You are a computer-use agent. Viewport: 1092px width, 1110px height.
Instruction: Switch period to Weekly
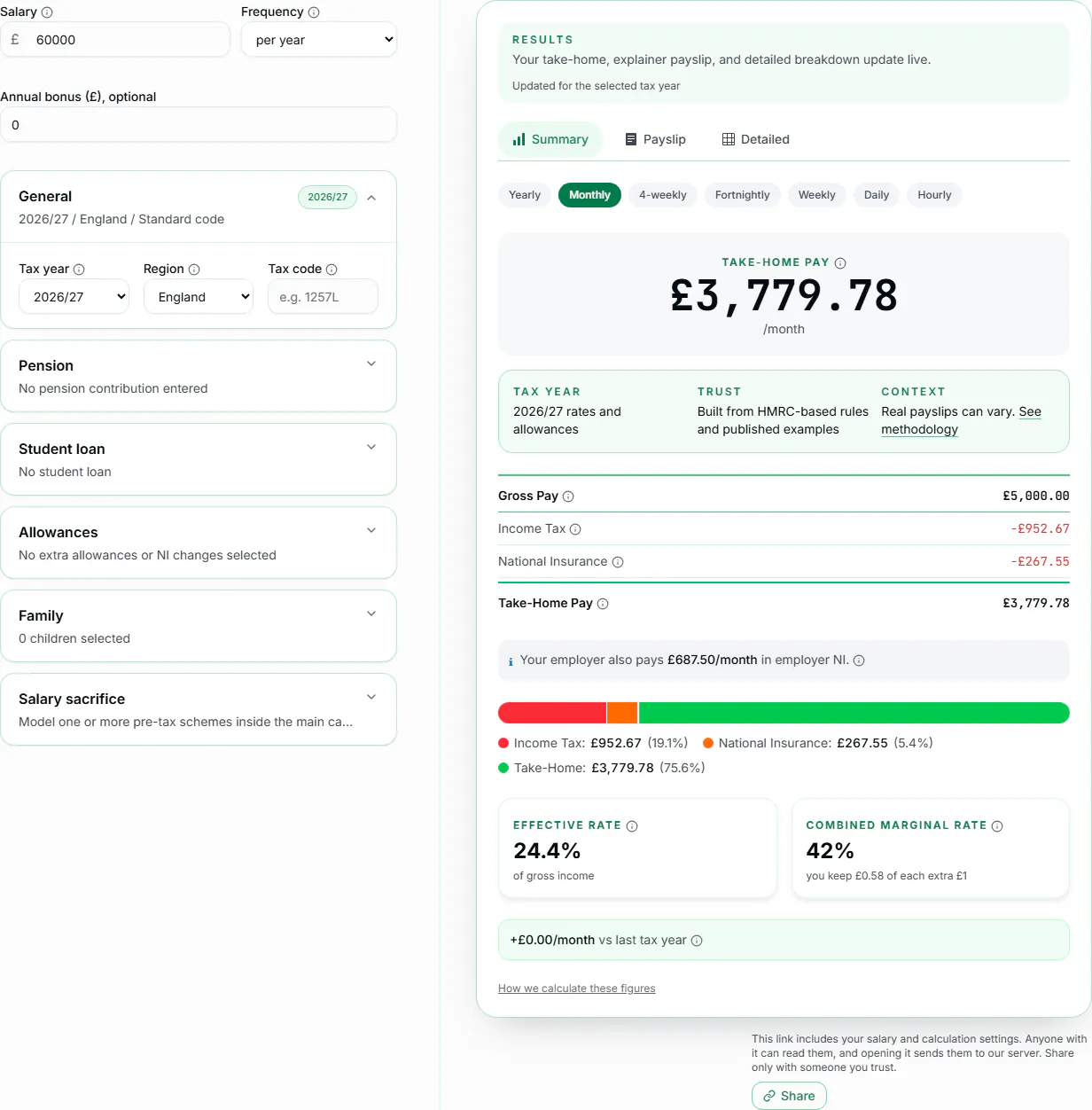tap(816, 195)
